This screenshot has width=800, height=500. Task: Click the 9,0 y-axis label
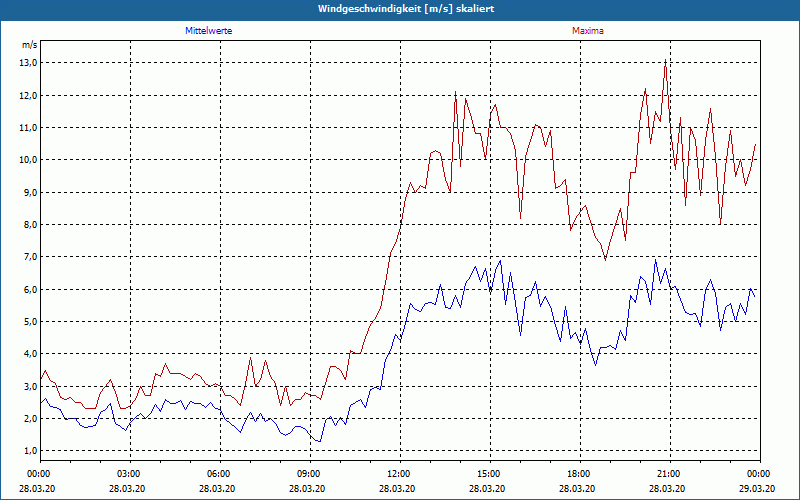pyautogui.click(x=31, y=192)
